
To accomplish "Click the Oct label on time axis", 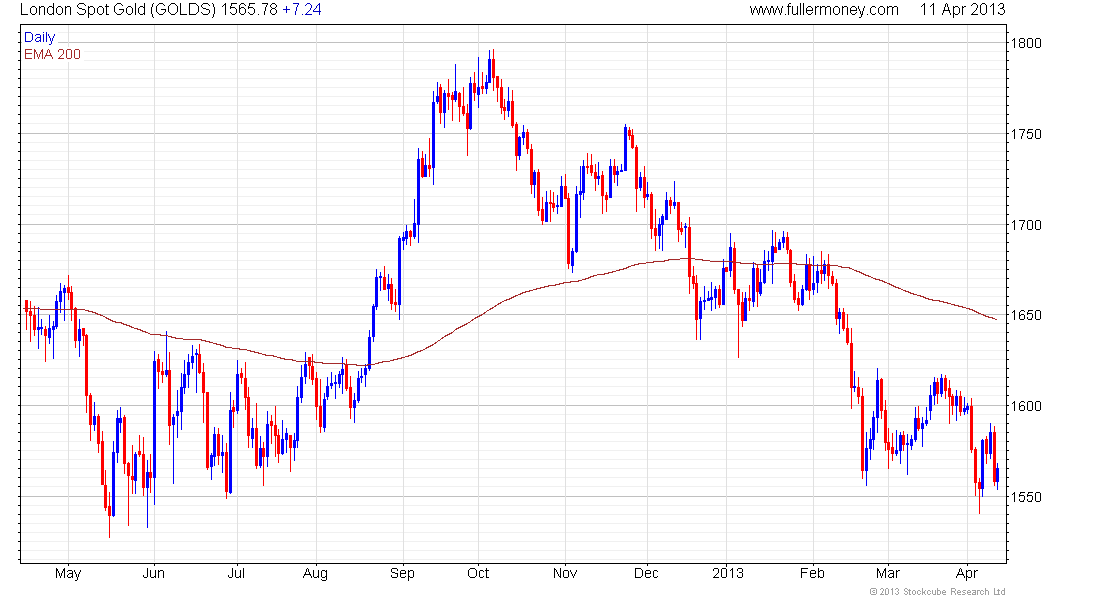I will 478,573.
